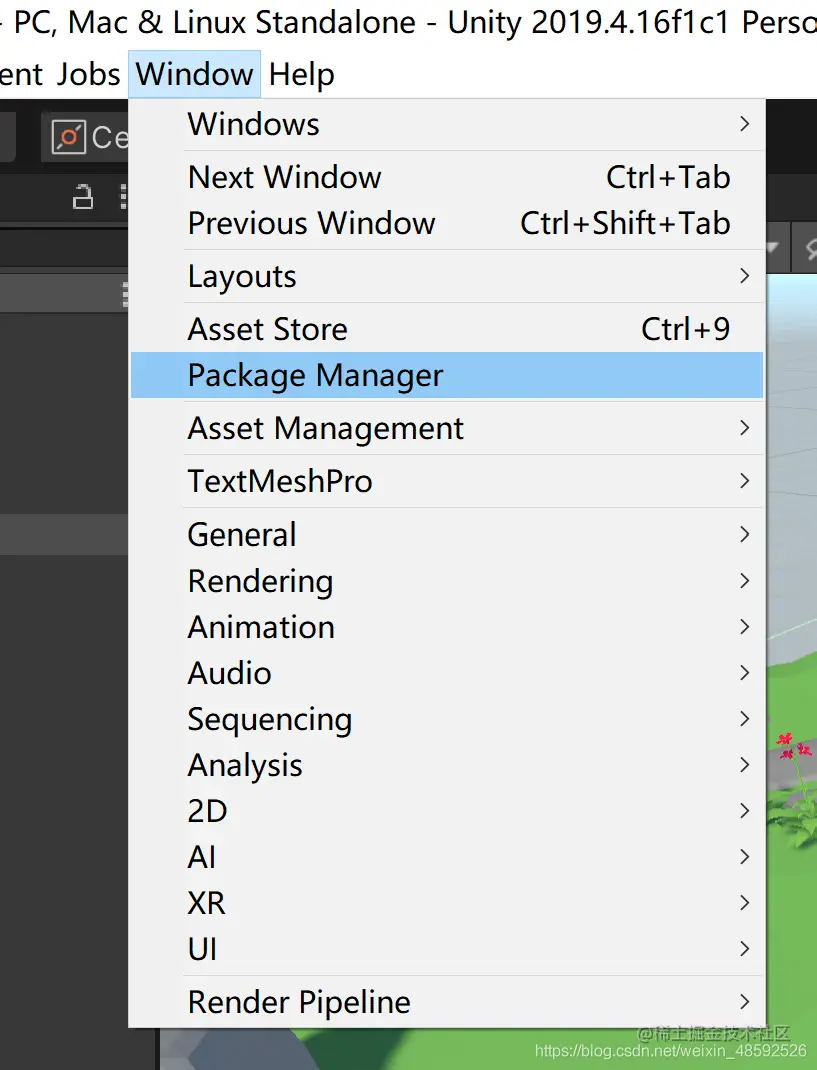Image resolution: width=817 pixels, height=1070 pixels.
Task: Open the UI submenu
Action: point(447,949)
